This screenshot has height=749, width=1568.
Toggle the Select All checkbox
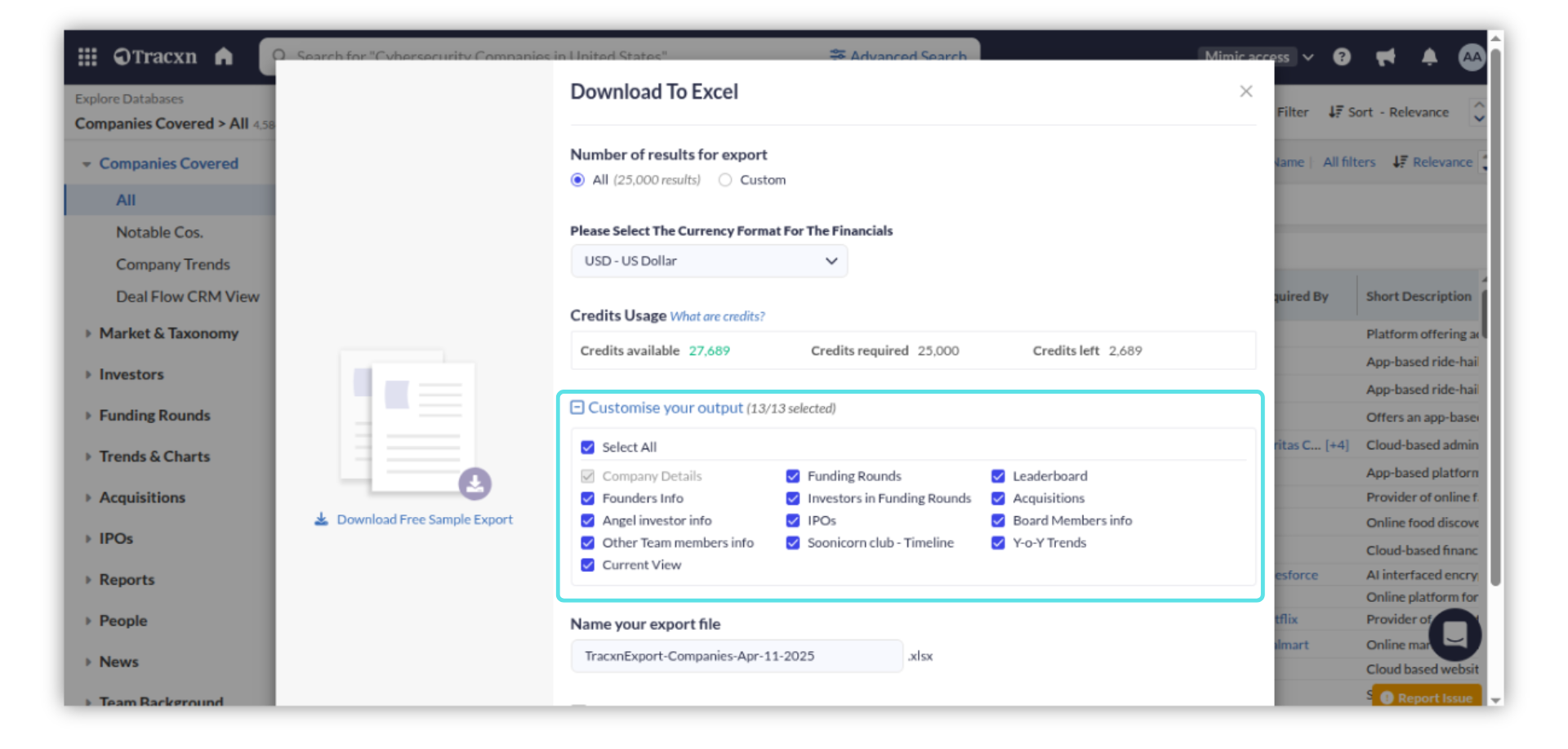[587, 448]
